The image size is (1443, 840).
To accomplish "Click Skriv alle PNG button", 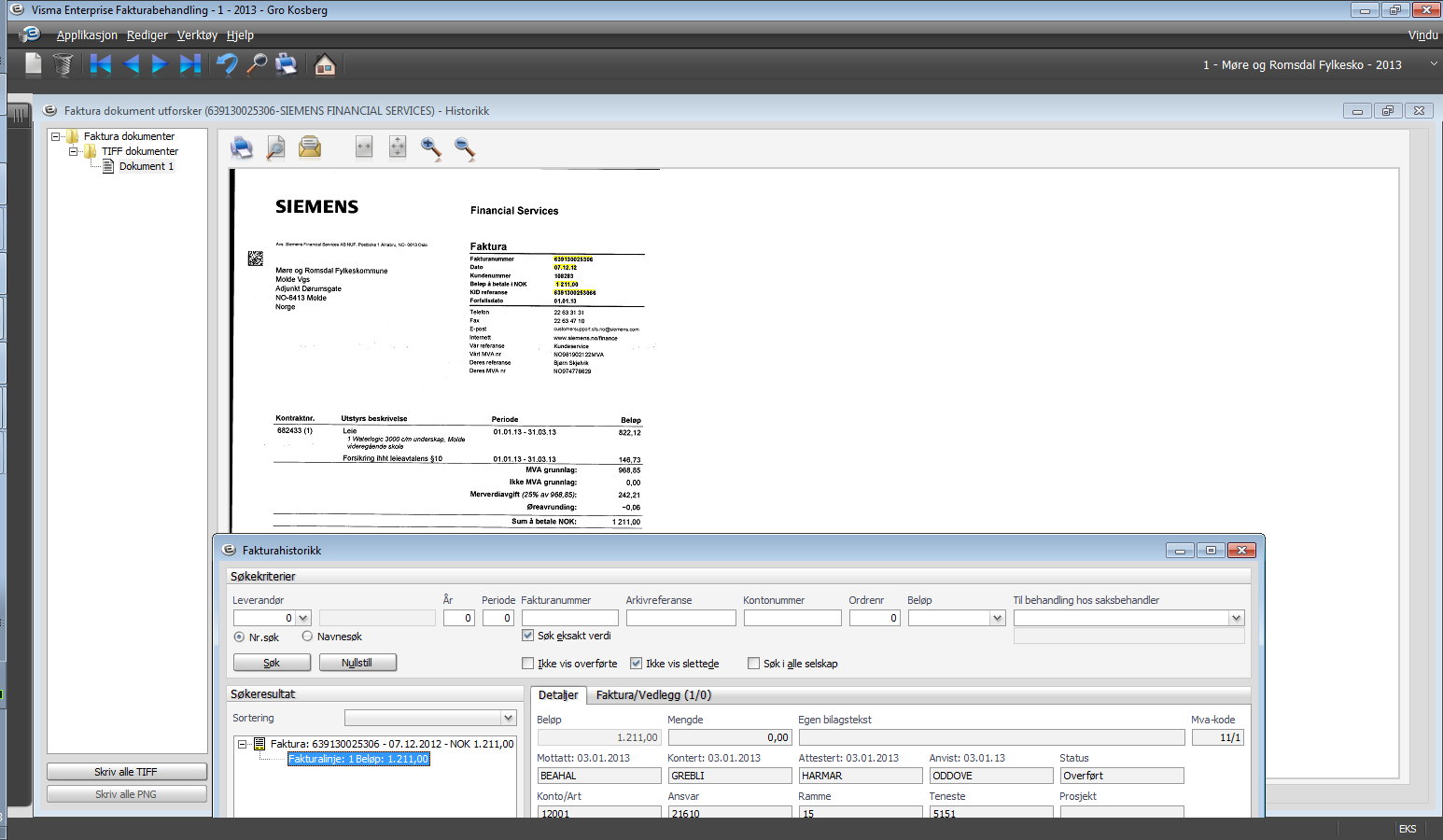I will [x=126, y=794].
